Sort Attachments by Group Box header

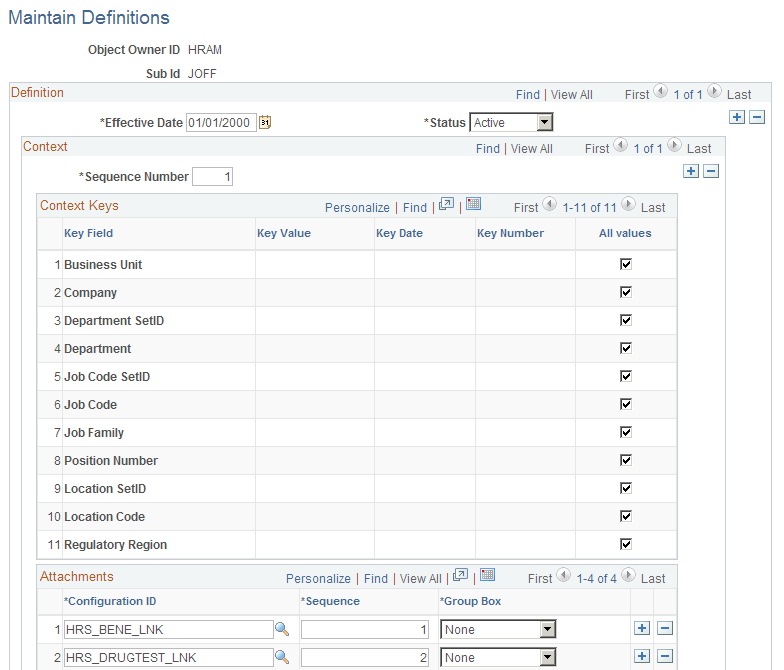[470, 602]
